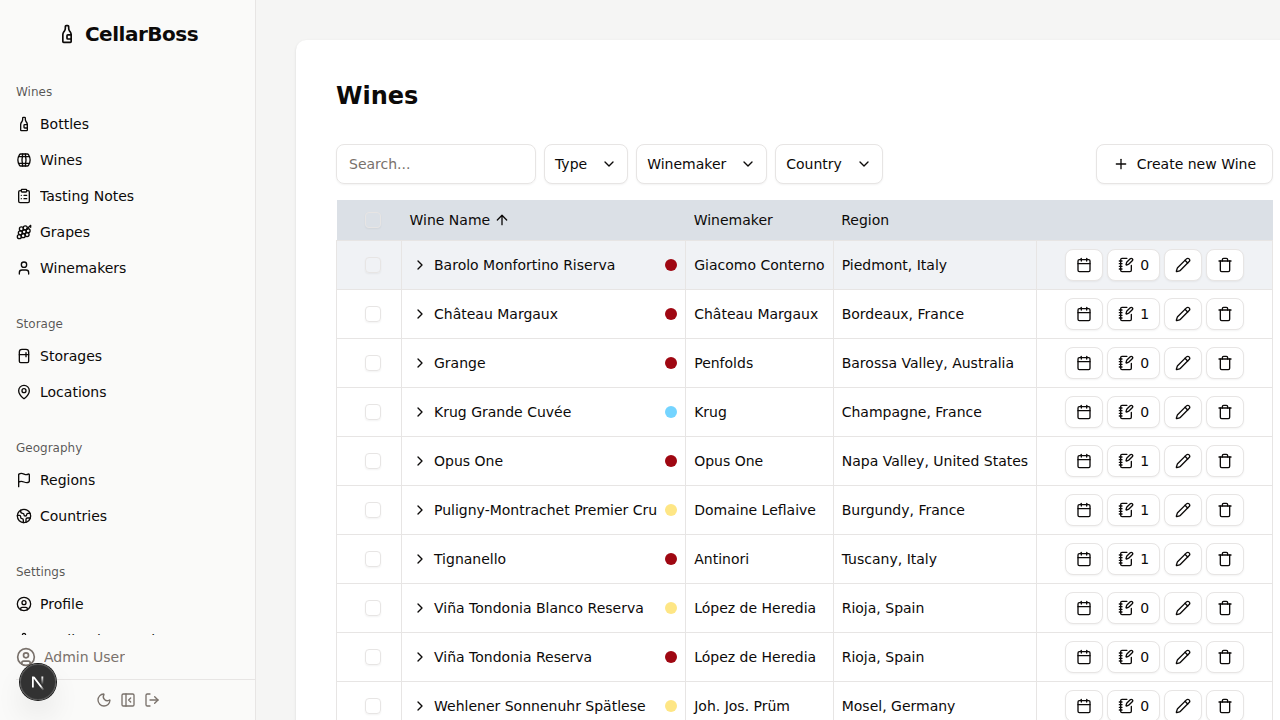Open the CellarBoss logo icon

pos(66,33)
